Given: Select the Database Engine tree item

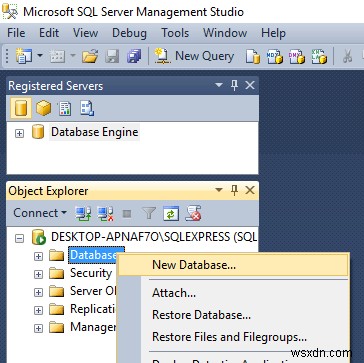Looking at the screenshot, I should point(94,132).
